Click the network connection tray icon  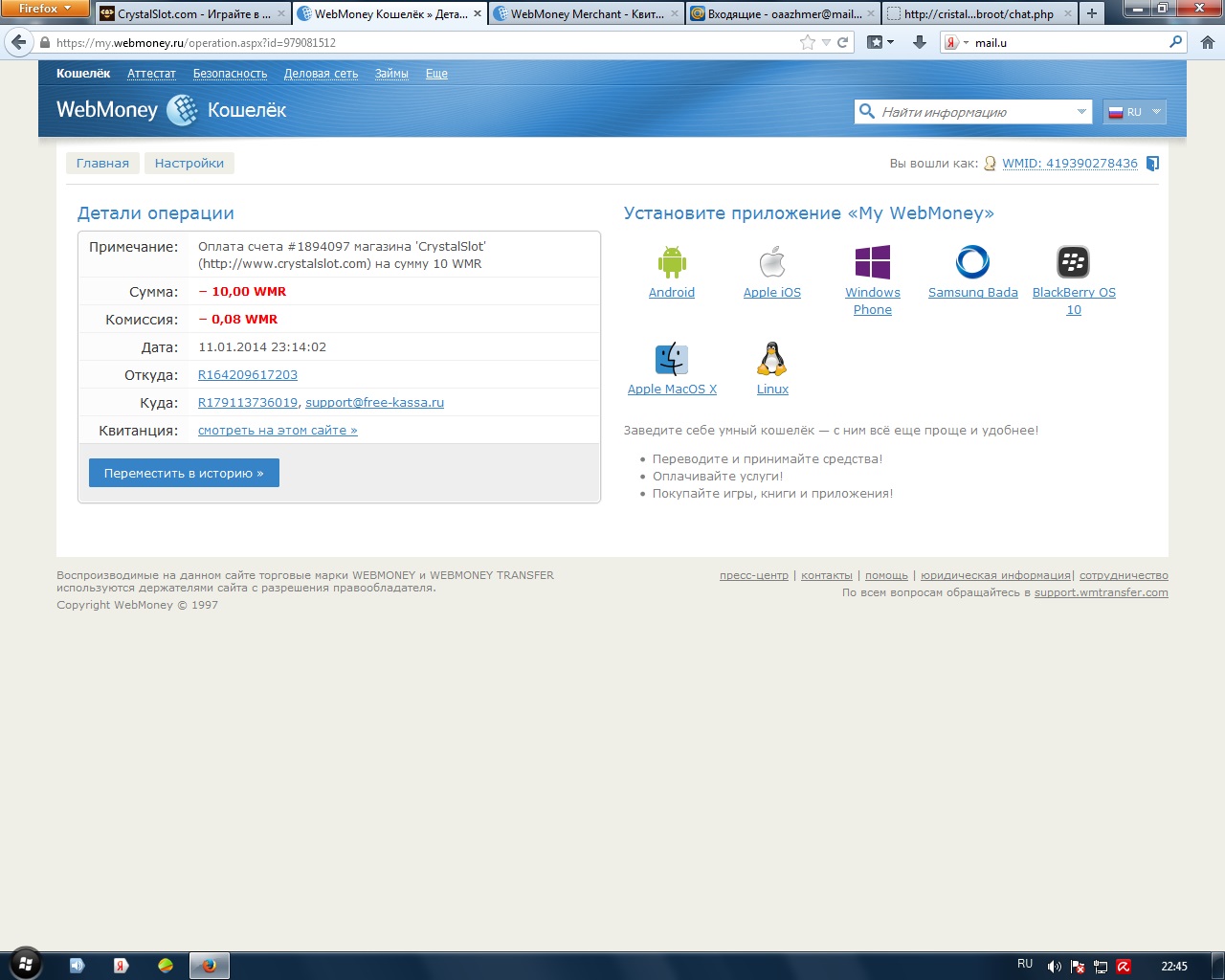(x=1101, y=967)
